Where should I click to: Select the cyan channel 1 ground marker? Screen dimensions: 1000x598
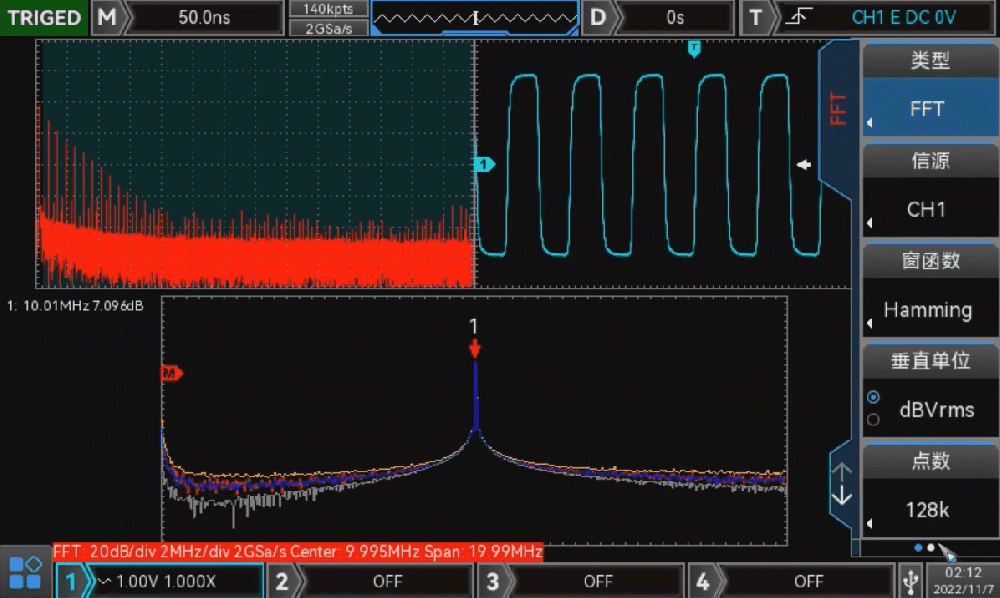point(485,164)
